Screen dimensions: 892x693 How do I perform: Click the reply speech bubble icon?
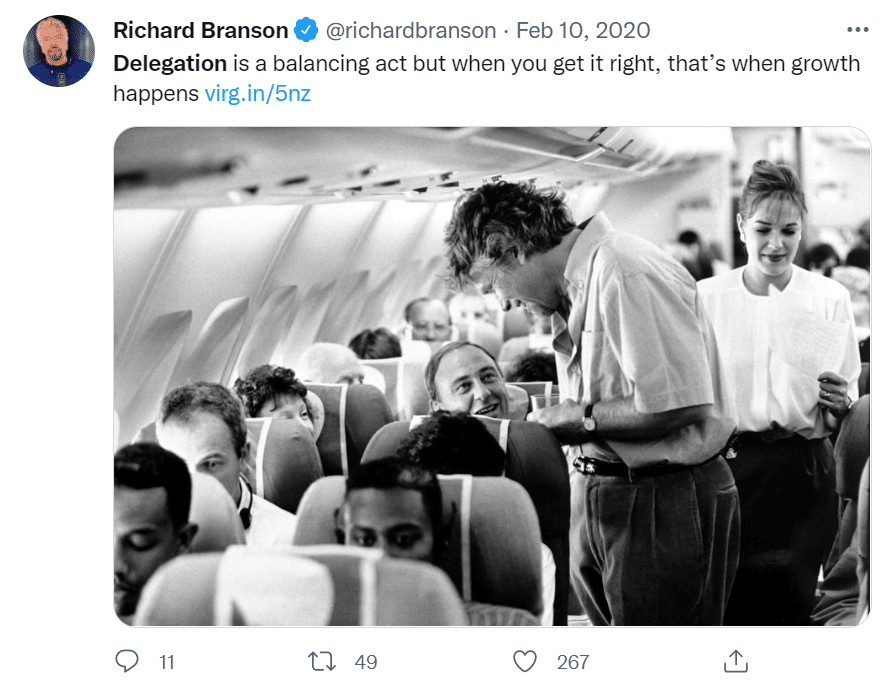click(x=127, y=661)
